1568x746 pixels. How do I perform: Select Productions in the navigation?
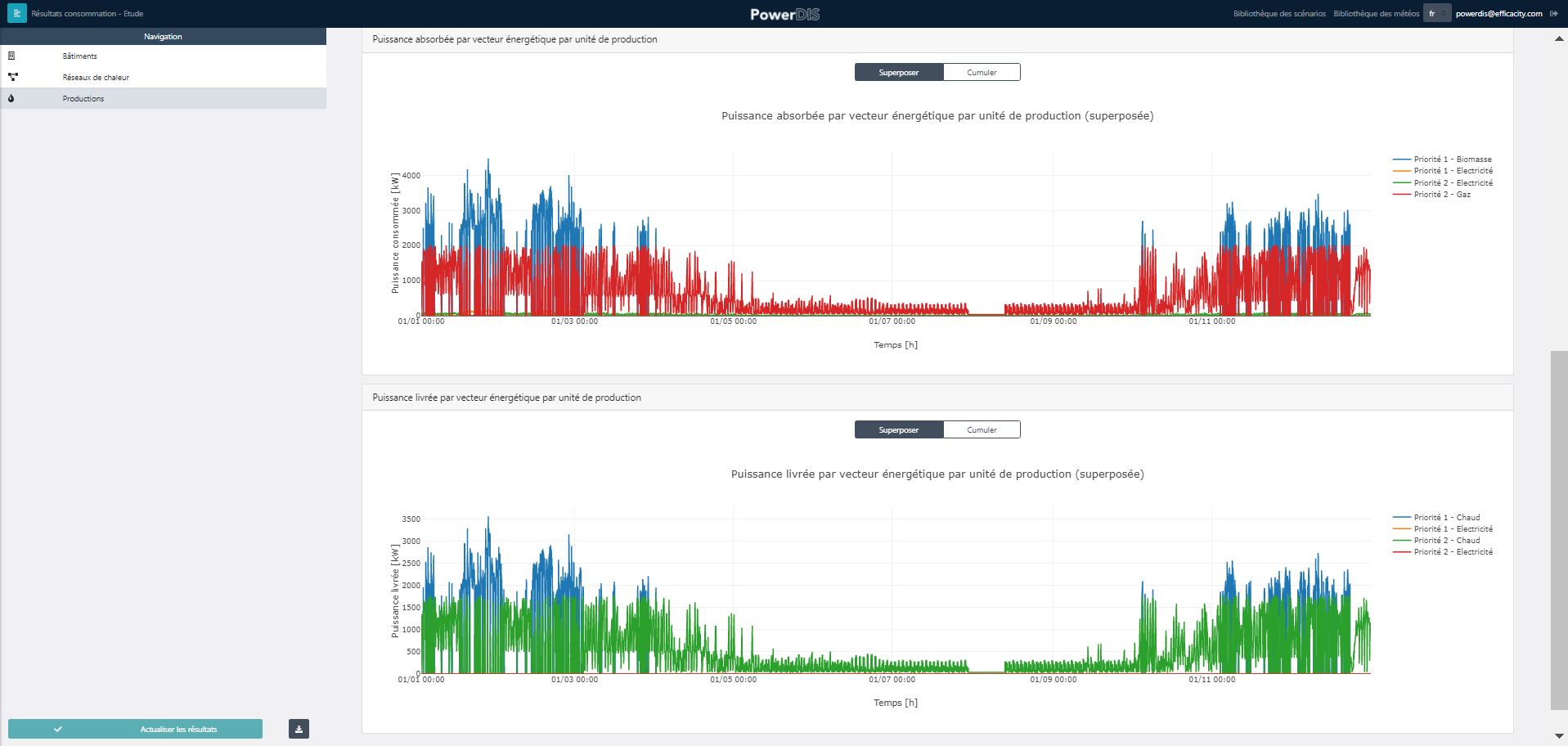[164, 98]
